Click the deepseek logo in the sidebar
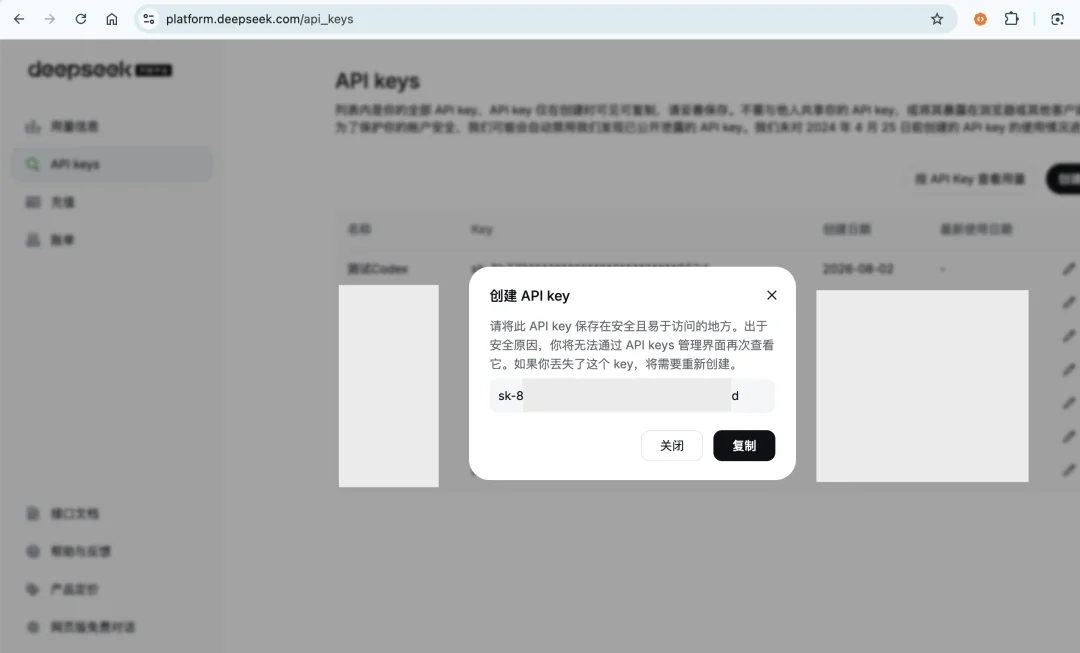The width and height of the screenshot is (1080, 653). pos(100,70)
